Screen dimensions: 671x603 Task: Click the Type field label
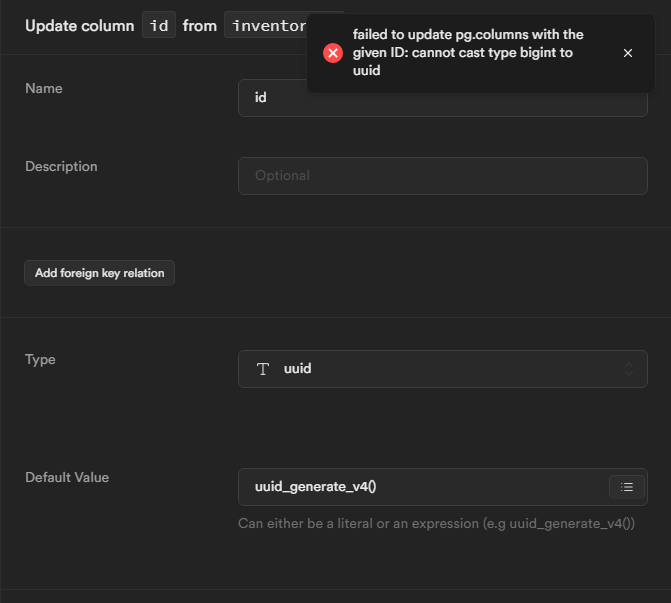40,359
